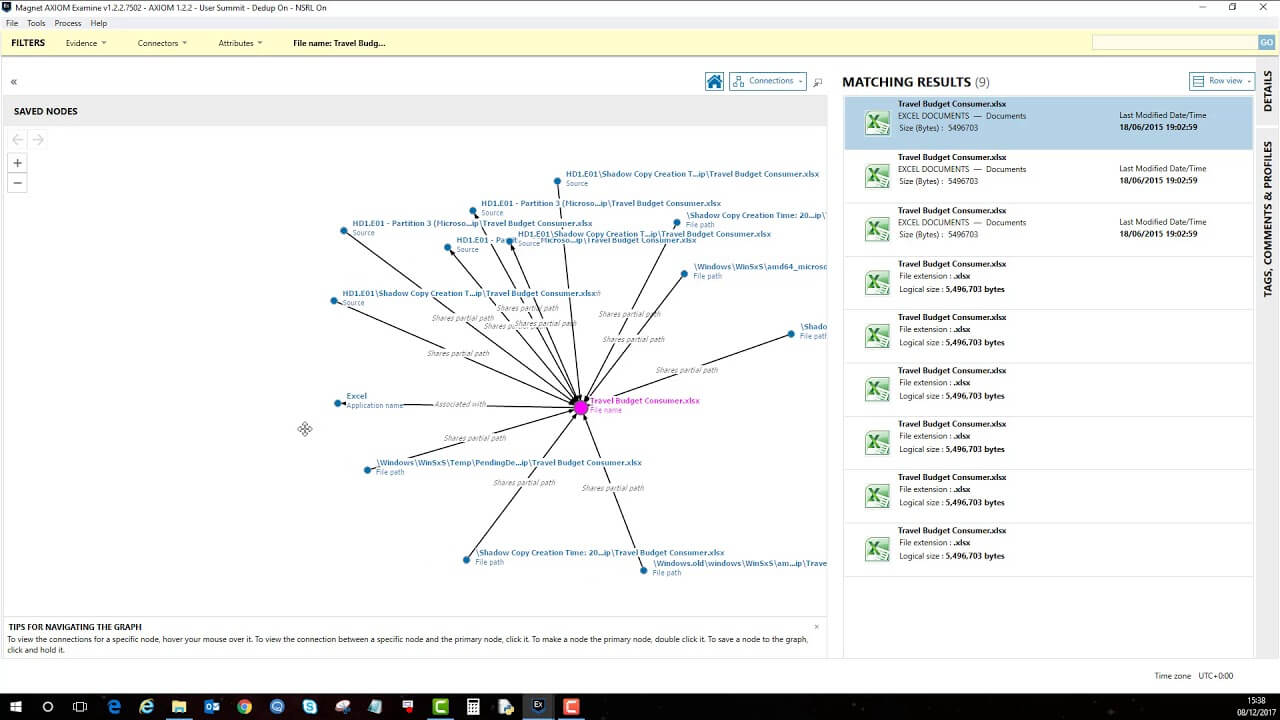1280x720 pixels.
Task: Open the Python icon on the taskbar
Action: click(506, 706)
